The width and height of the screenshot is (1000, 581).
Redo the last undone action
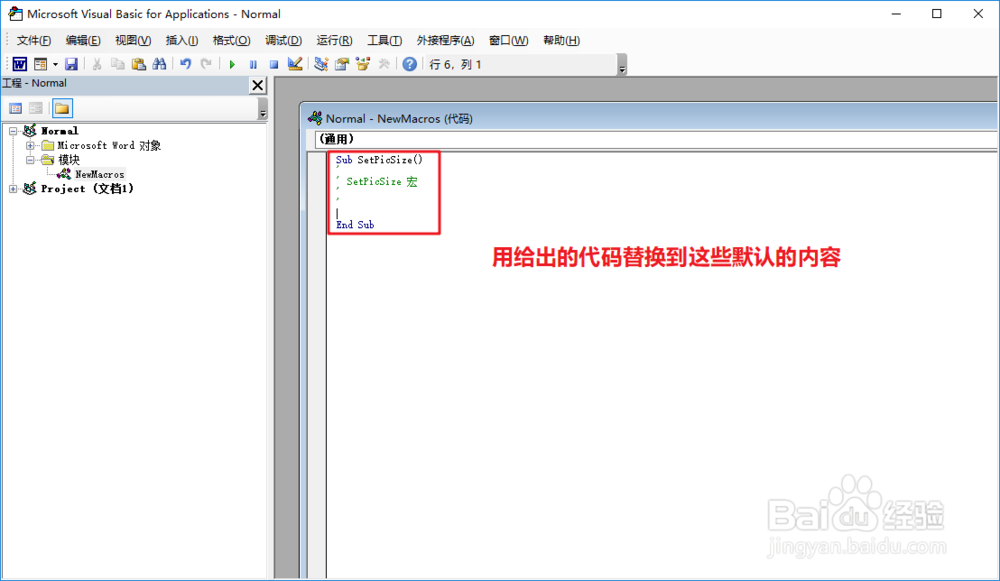206,64
